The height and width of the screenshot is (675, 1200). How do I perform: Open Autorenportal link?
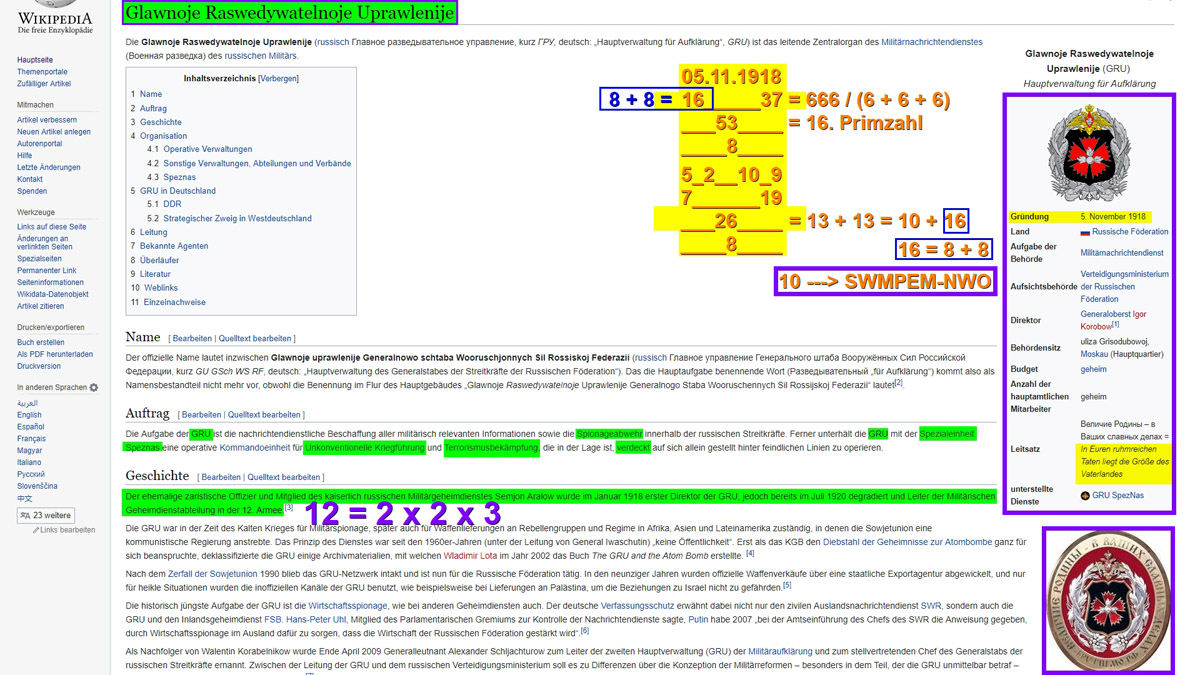pos(40,144)
